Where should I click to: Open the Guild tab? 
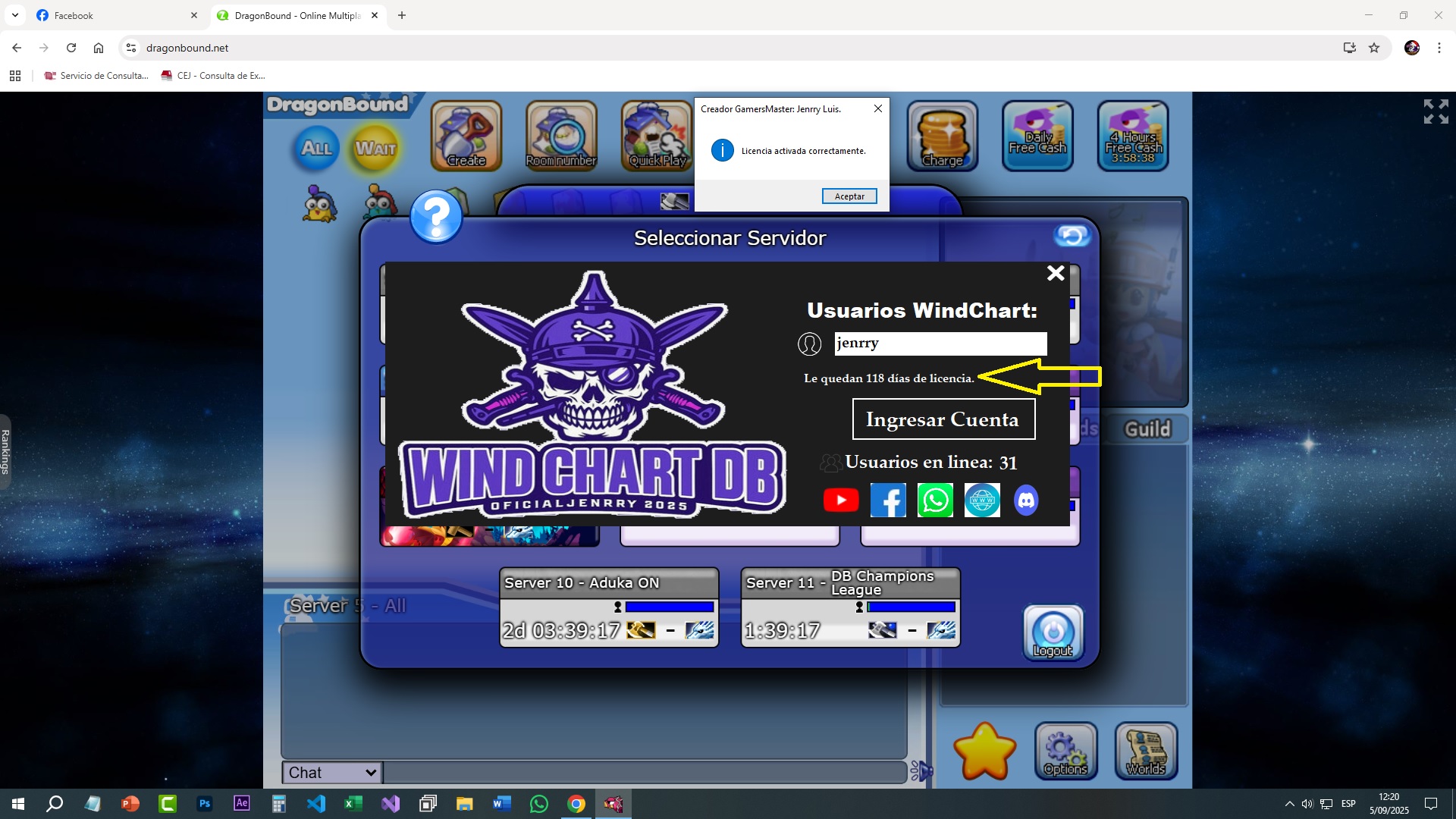(1147, 429)
